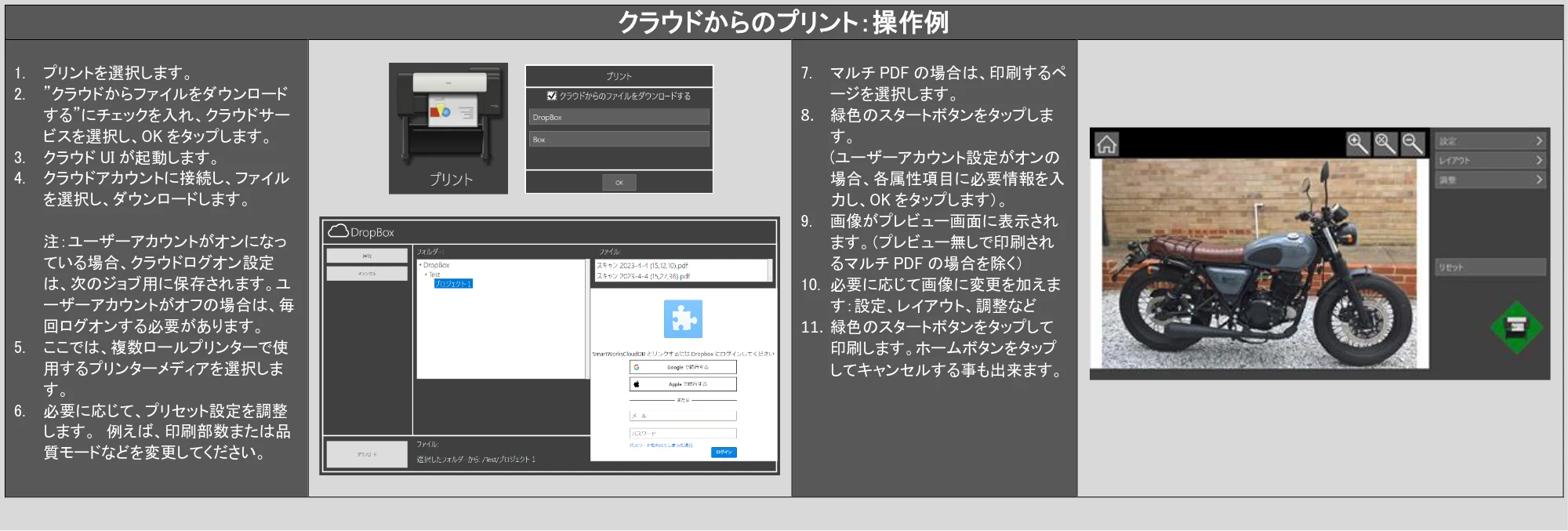Click the blue puzzle piece icon
This screenshot has height=531, width=1568.
[x=683, y=318]
